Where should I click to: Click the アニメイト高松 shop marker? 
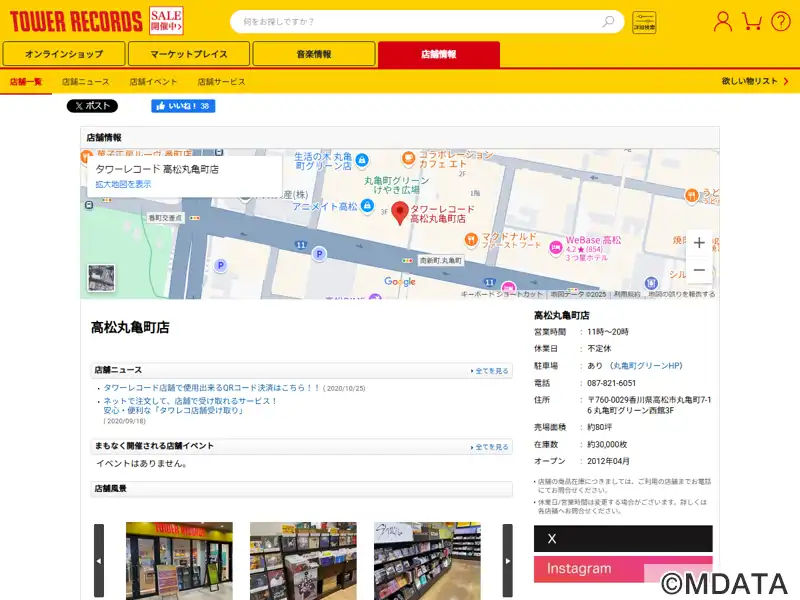366,206
